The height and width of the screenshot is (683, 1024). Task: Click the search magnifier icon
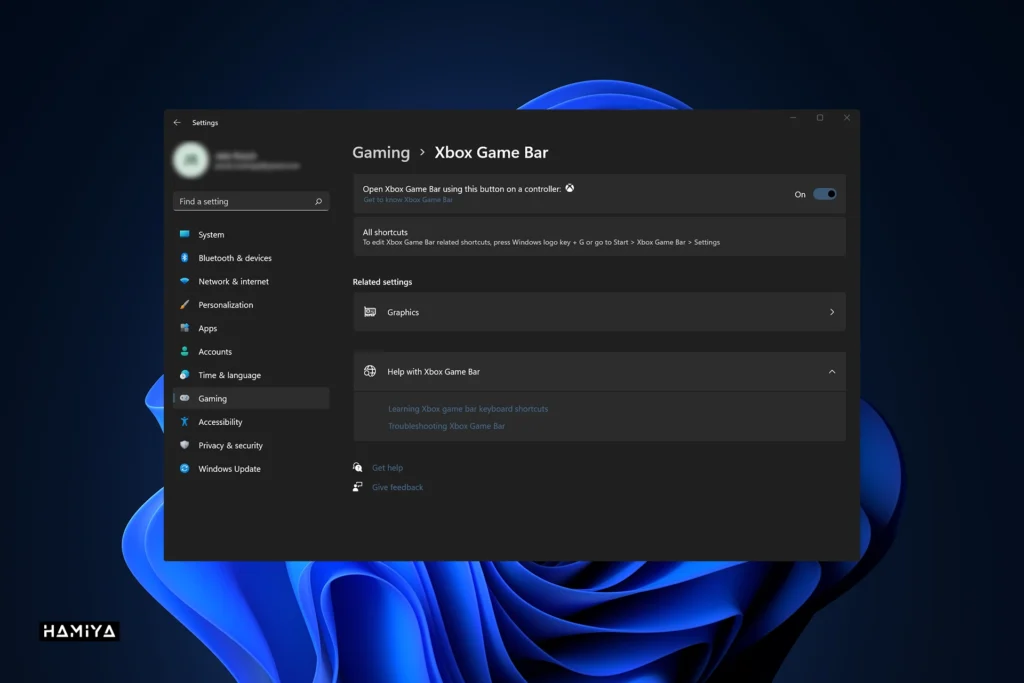[319, 201]
